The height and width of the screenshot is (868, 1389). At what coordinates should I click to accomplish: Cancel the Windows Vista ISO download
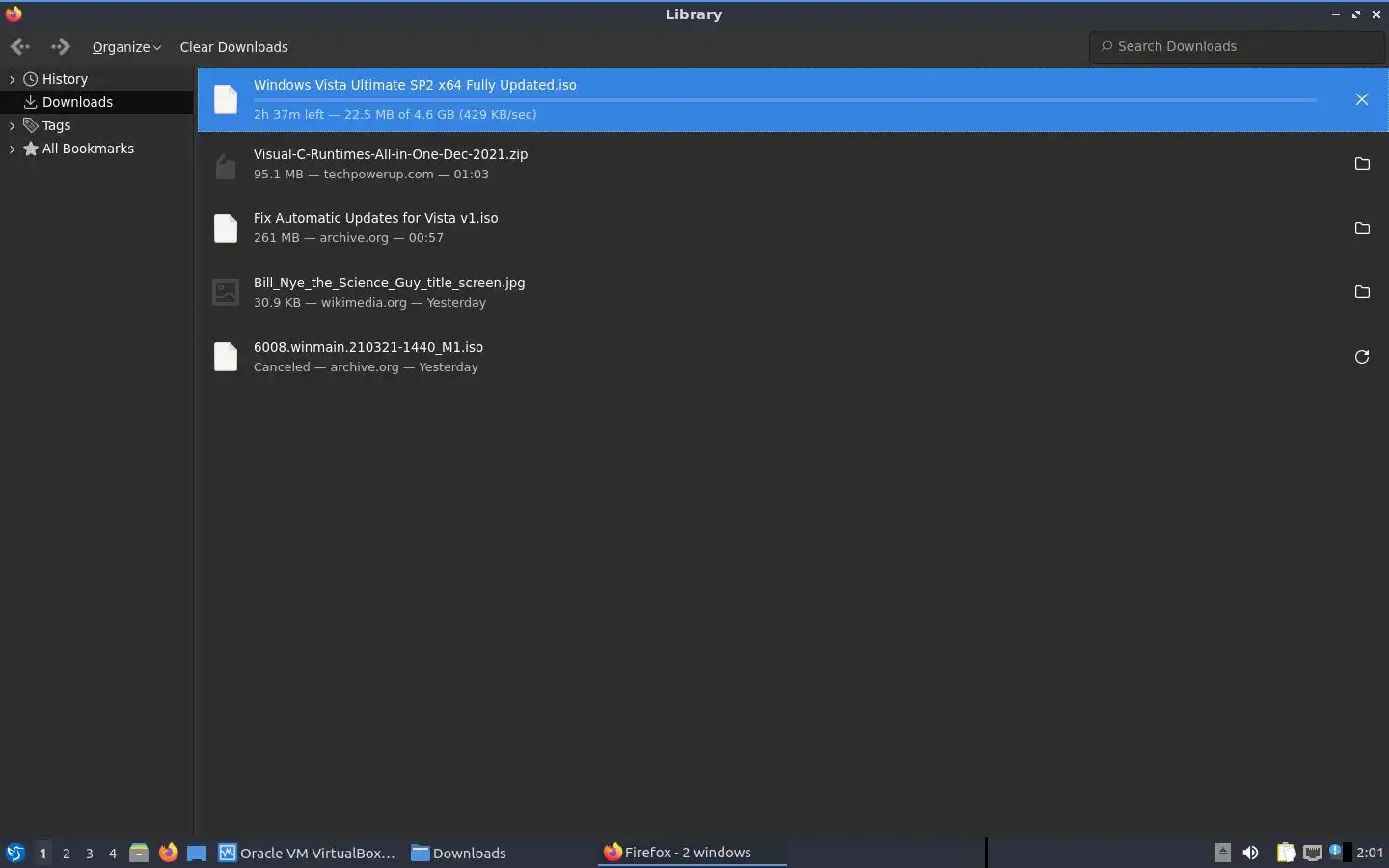[1361, 99]
